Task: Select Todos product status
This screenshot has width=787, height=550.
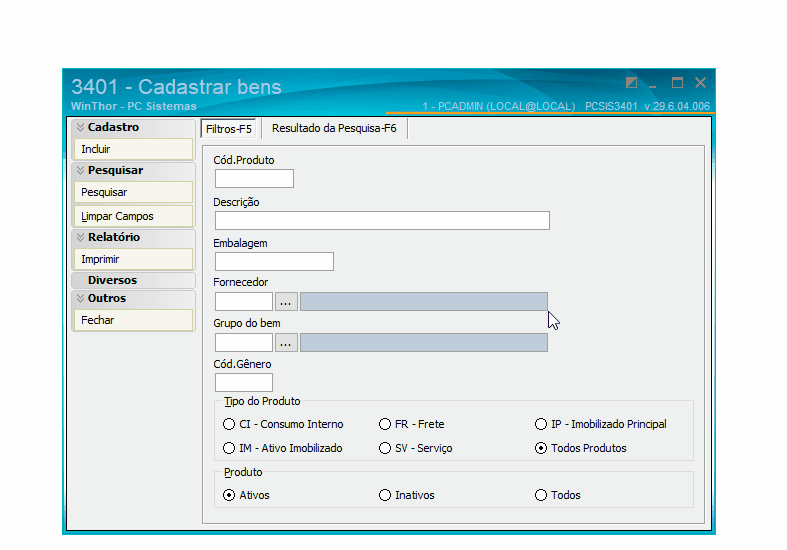Action: point(558,495)
